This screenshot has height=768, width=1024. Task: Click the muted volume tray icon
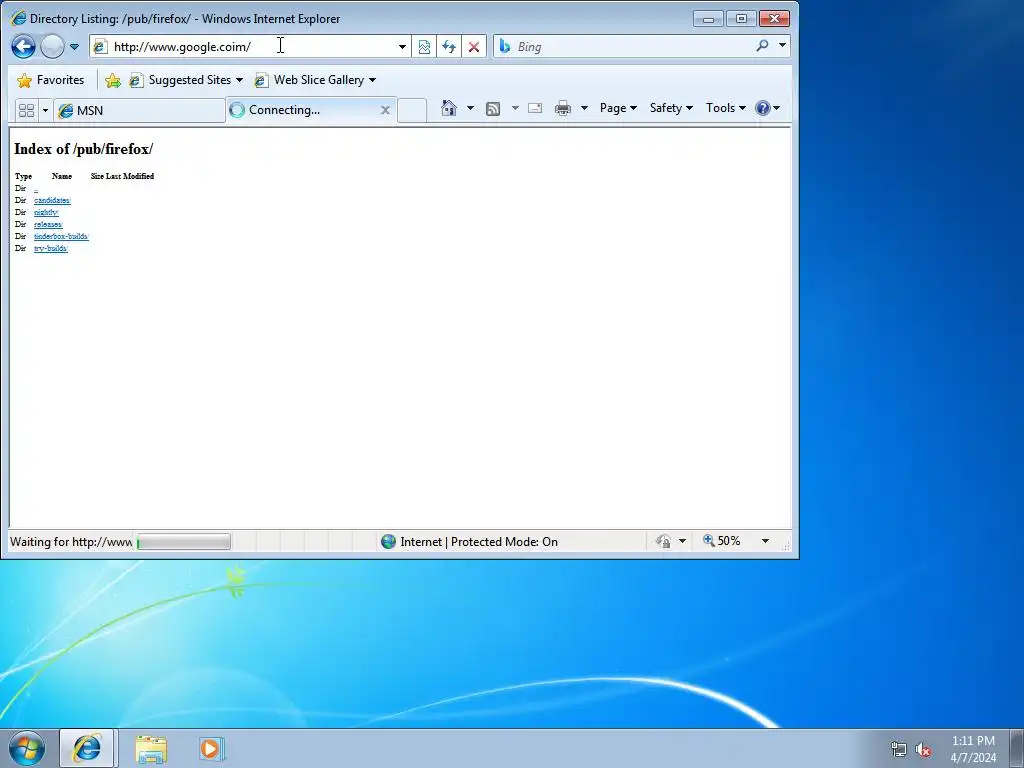(923, 750)
